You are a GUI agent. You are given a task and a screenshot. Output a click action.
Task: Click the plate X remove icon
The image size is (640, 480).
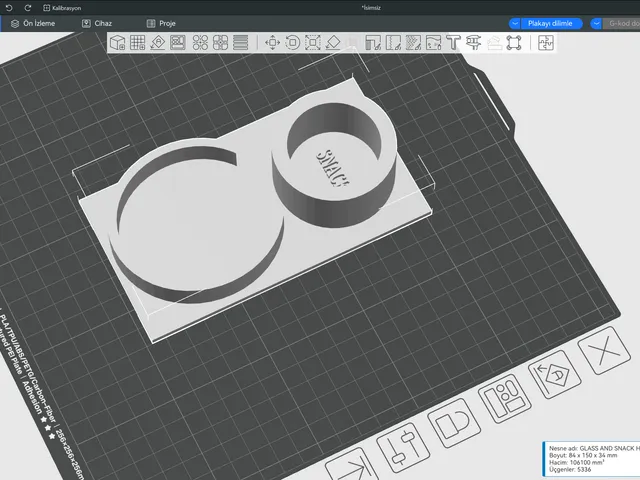click(604, 350)
